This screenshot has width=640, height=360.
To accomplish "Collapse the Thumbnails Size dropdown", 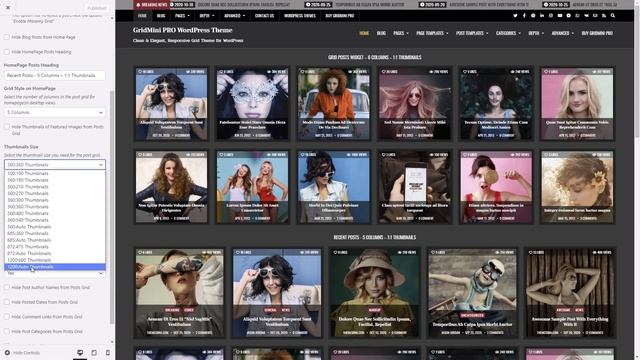I will coord(54,164).
